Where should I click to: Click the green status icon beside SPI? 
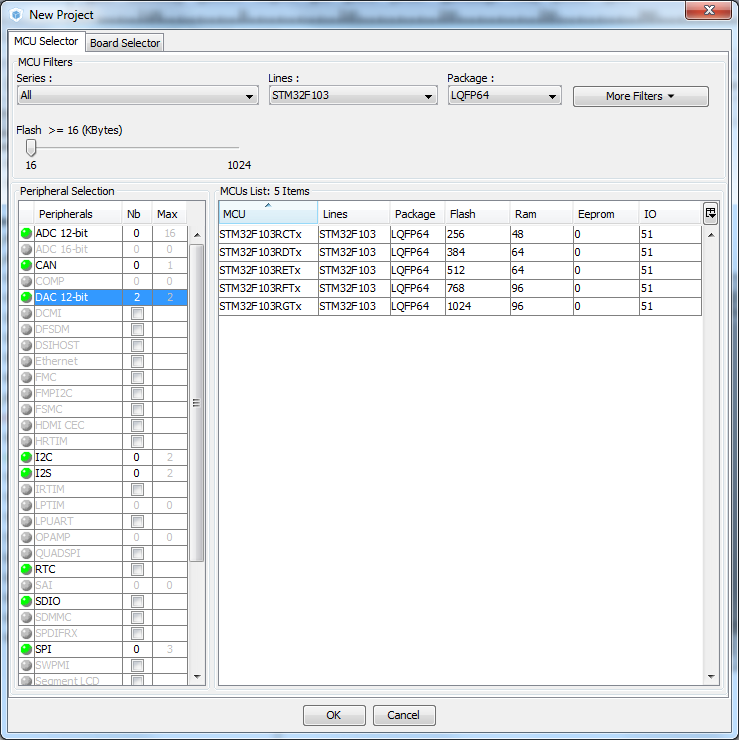click(x=26, y=649)
